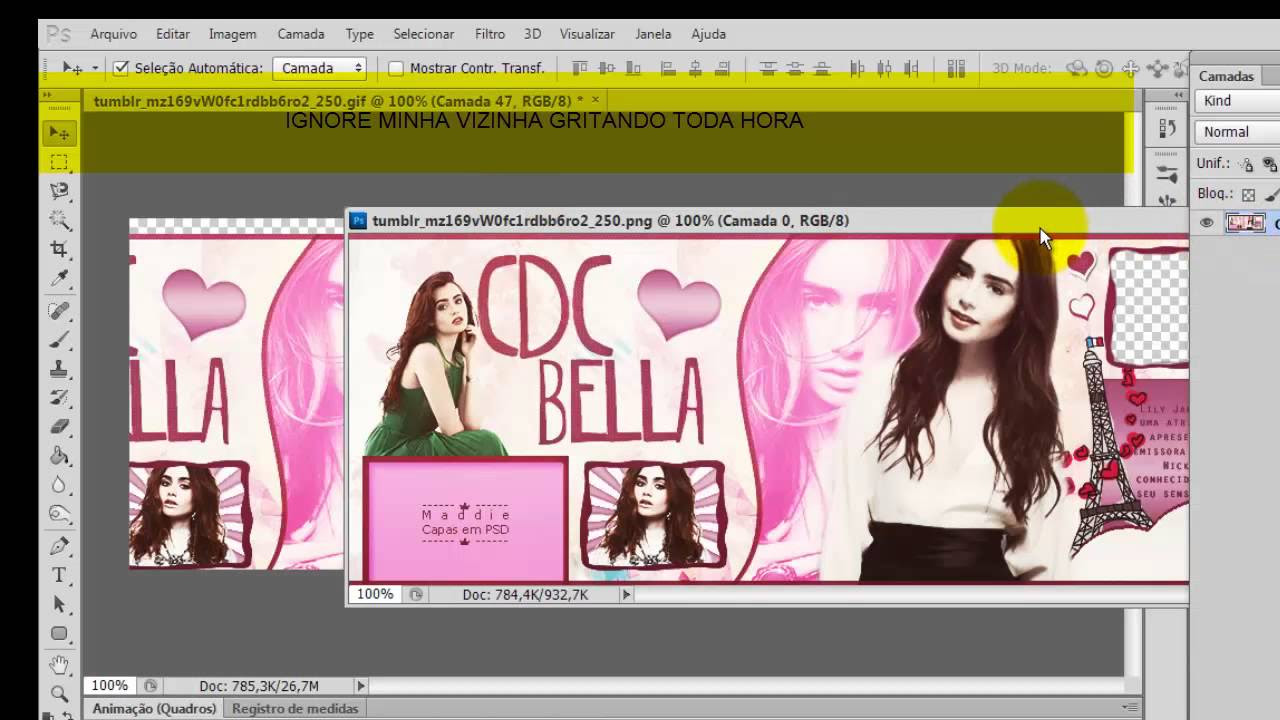Viewport: 1280px width, 720px height.
Task: Select the Pen tool
Action: click(x=59, y=547)
